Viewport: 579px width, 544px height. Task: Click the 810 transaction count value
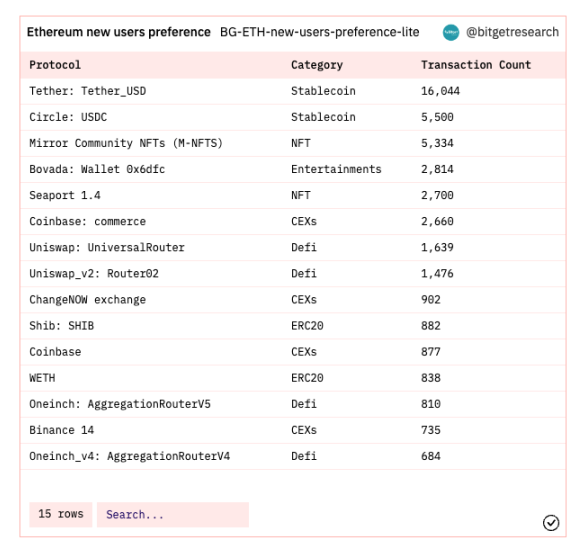431,404
